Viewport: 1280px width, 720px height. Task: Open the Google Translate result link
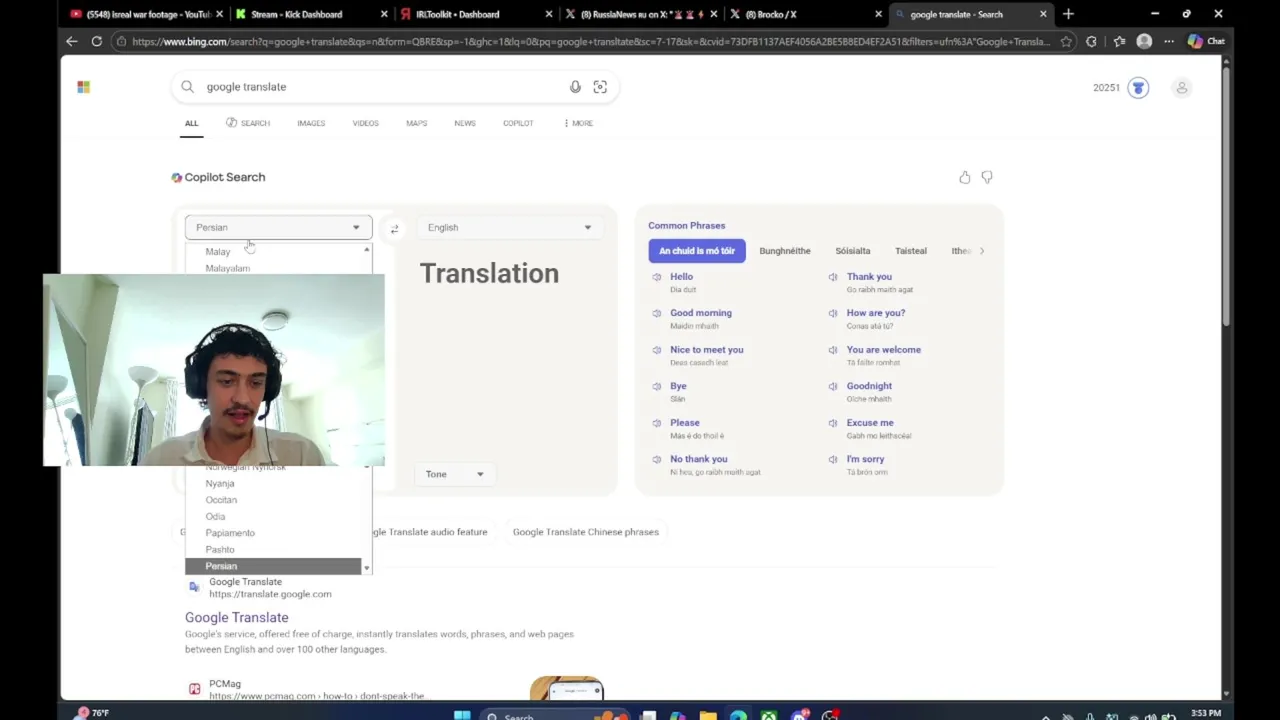click(x=237, y=618)
